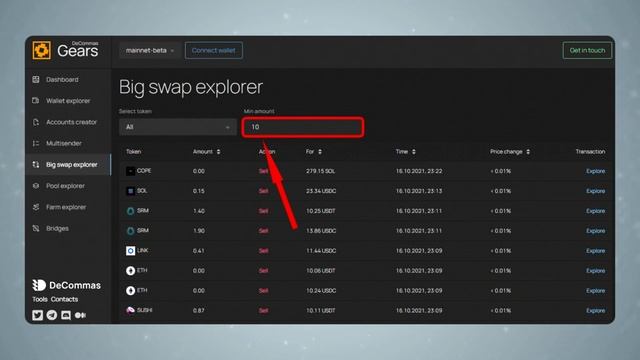Click the DeCommas Gears logo icon
The height and width of the screenshot is (360, 640).
[42, 50]
